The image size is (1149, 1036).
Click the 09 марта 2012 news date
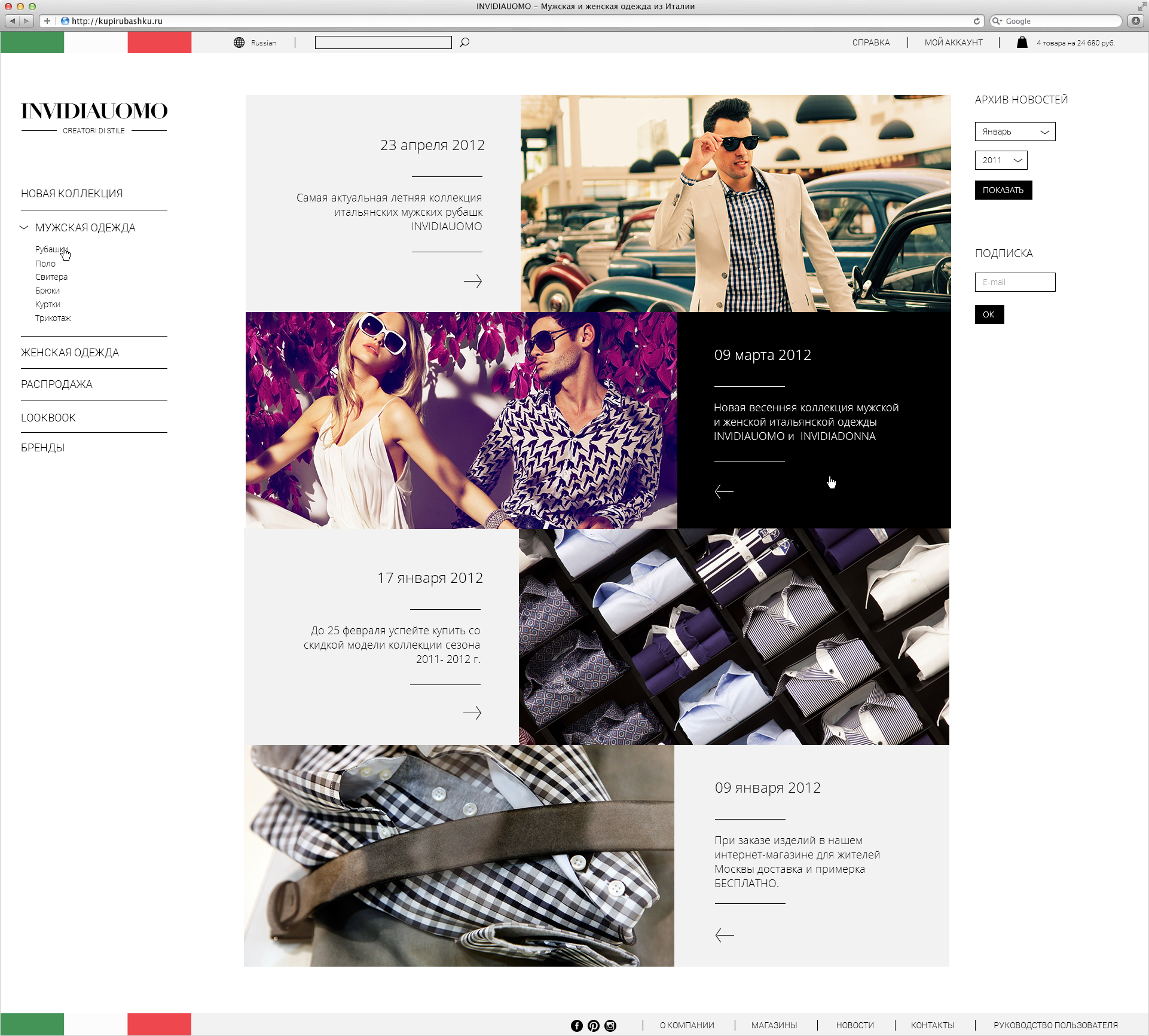[x=763, y=355]
